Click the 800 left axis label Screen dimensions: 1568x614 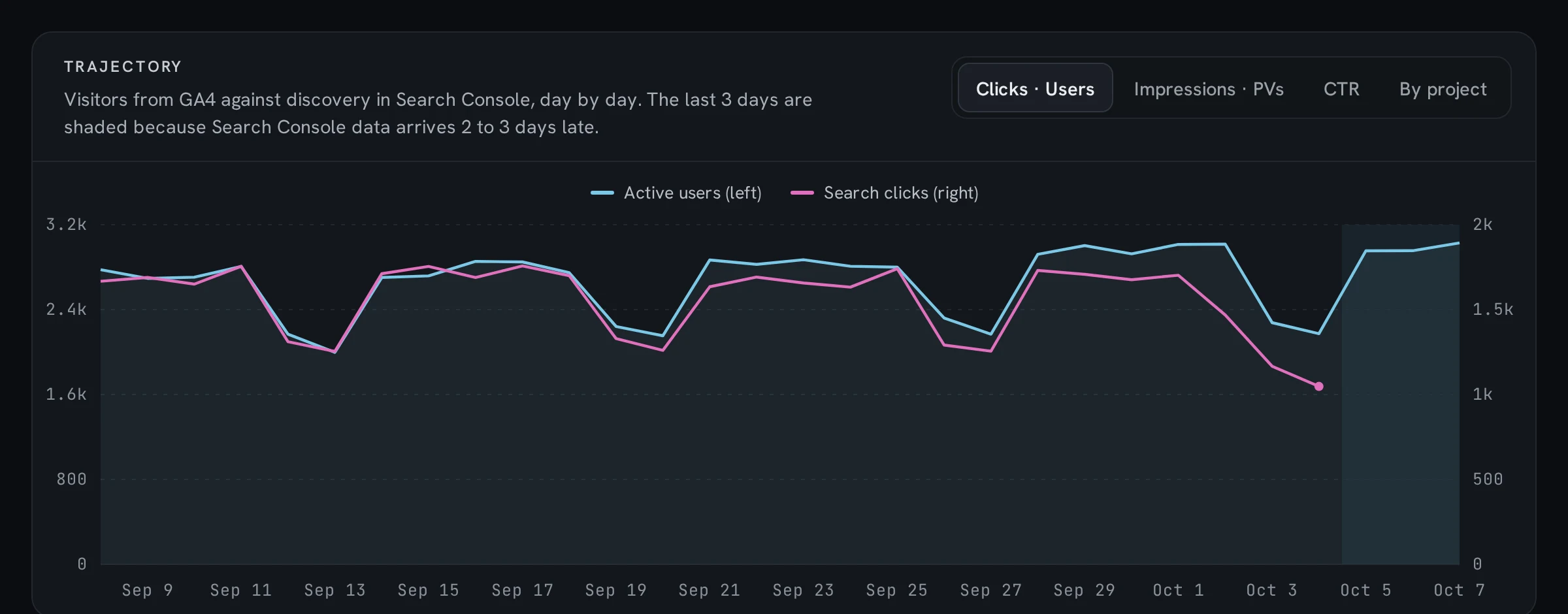click(x=71, y=479)
